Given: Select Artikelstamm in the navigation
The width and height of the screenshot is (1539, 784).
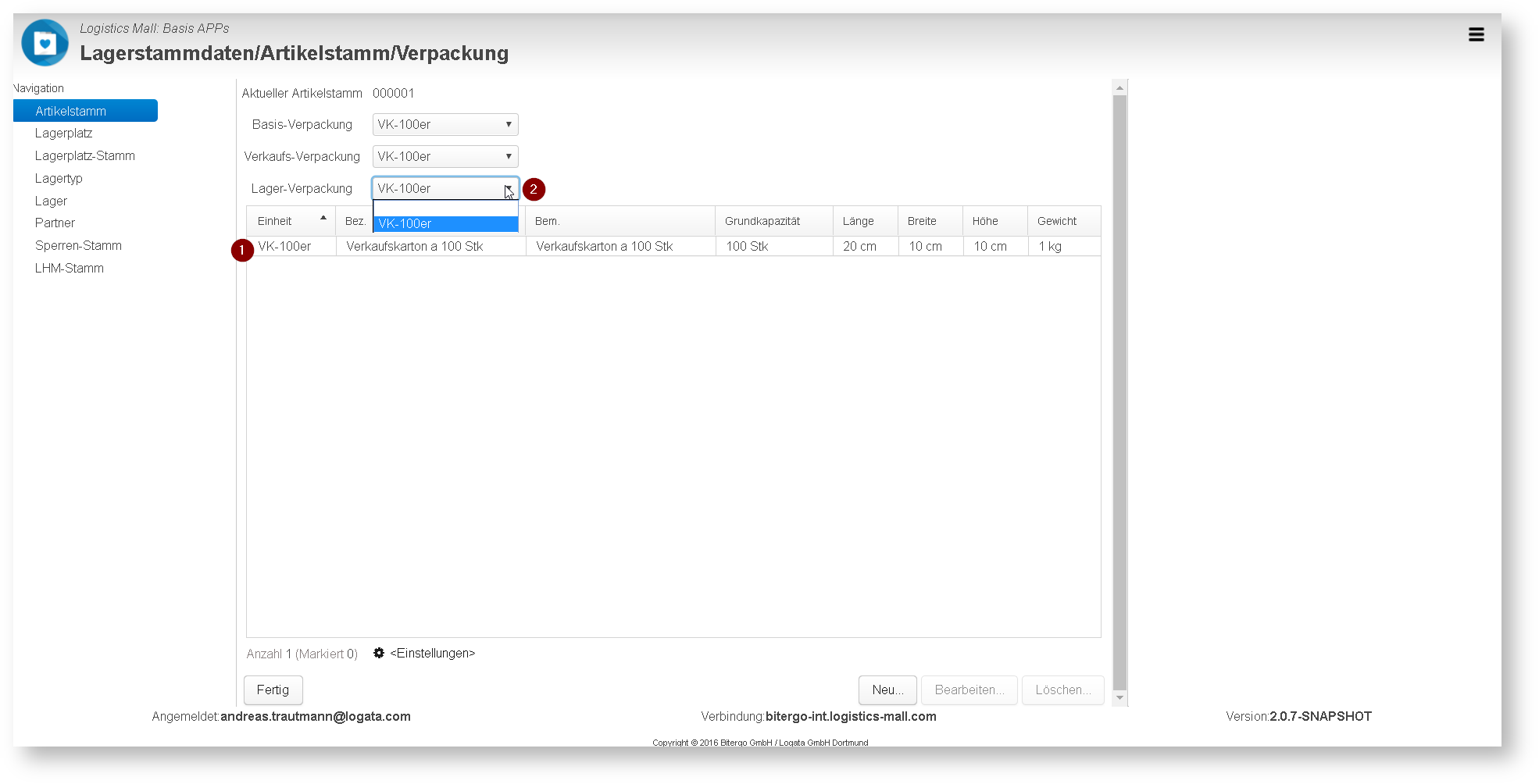Looking at the screenshot, I should (x=85, y=111).
